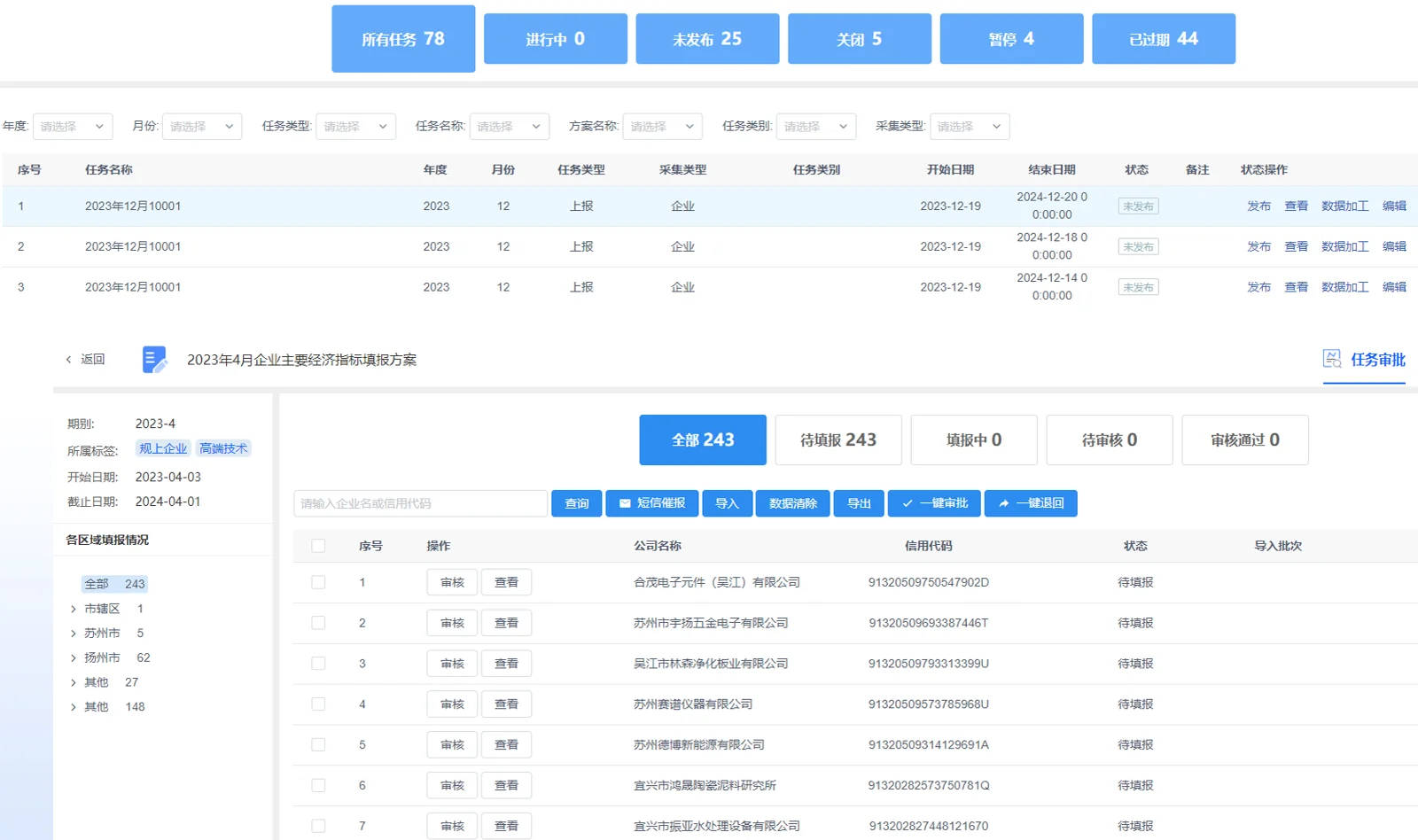Show the 未发布 25 tasks tab

[x=707, y=39]
